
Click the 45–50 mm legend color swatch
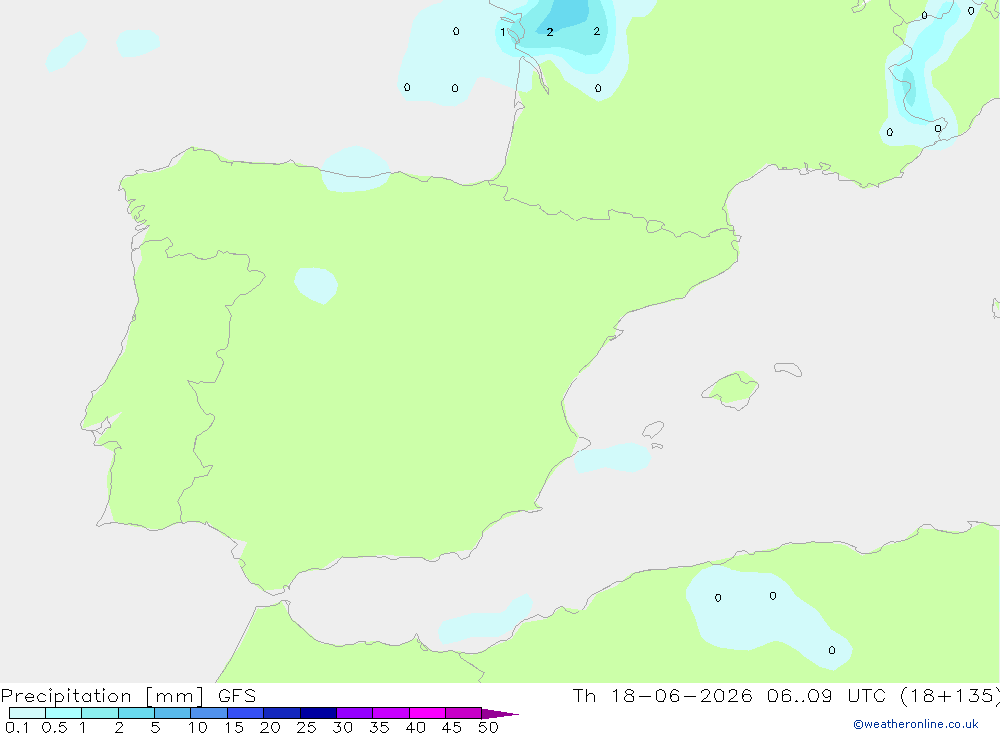click(x=463, y=713)
